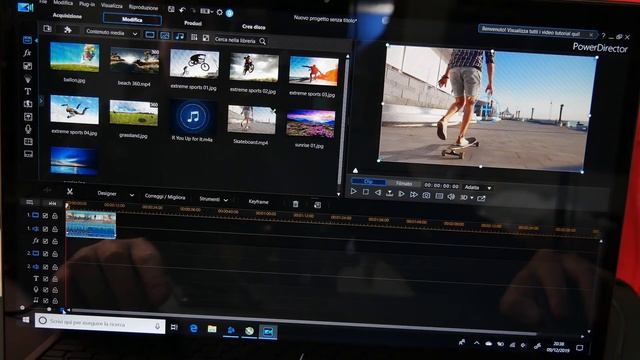Expand the Strumenti dropdown
Screen dimensions: 640x360
pyautogui.click(x=226, y=200)
